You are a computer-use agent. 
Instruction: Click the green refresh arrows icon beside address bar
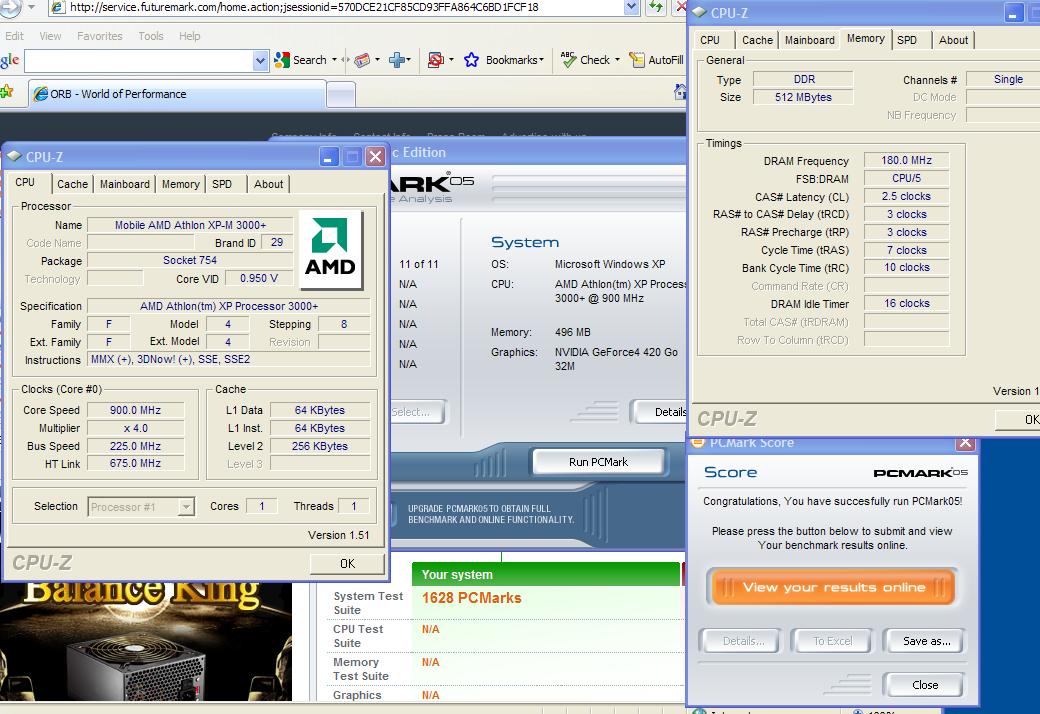pyautogui.click(x=657, y=7)
